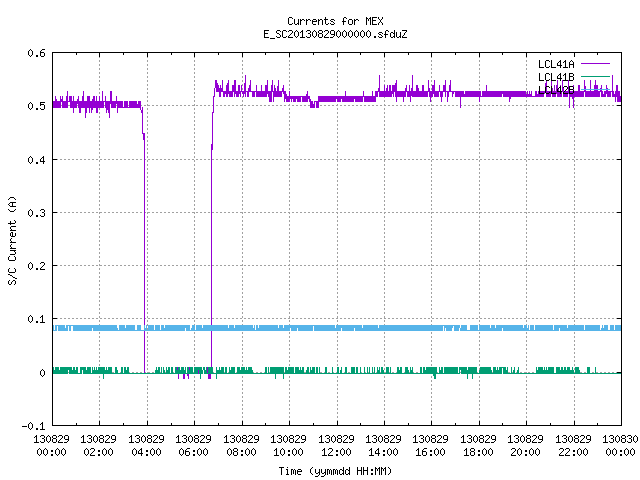Click the 130830 date label on x-axis
The height and width of the screenshot is (480, 640).
tap(620, 439)
